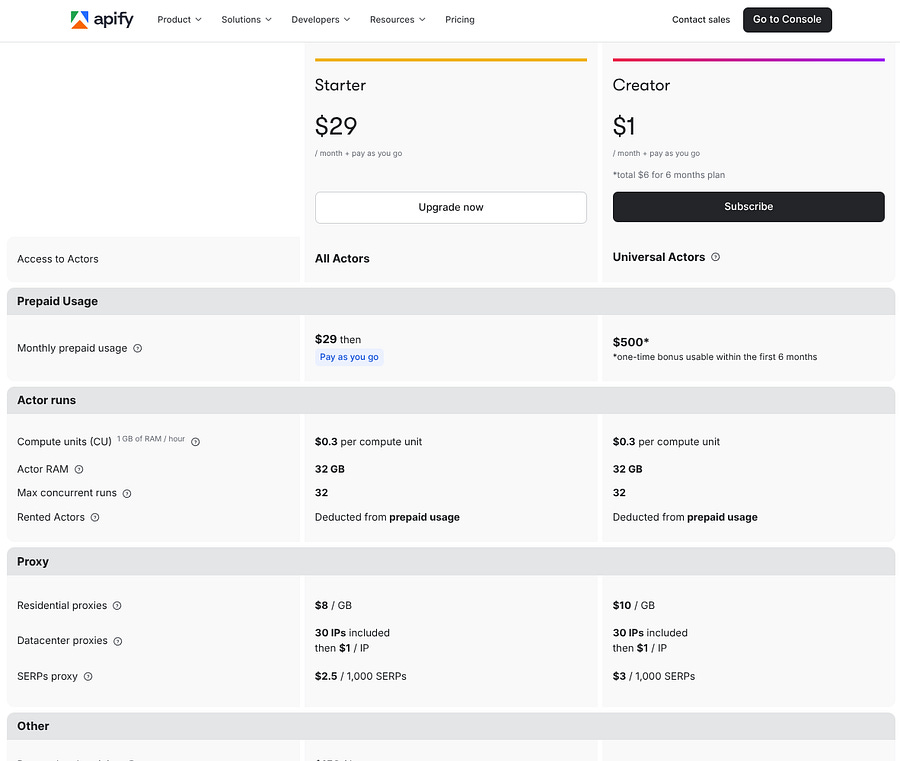
Task: Click the '*total $6 for 6 months plan' note
Action: [669, 175]
